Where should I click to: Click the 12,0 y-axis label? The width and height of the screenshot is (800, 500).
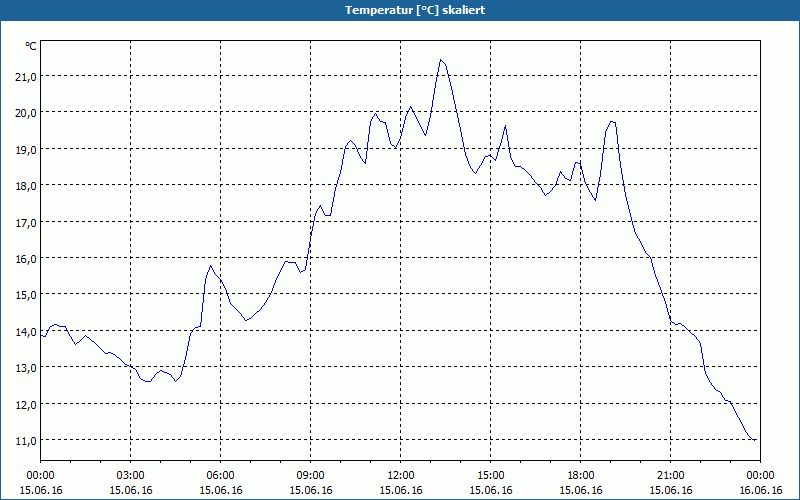click(x=26, y=405)
